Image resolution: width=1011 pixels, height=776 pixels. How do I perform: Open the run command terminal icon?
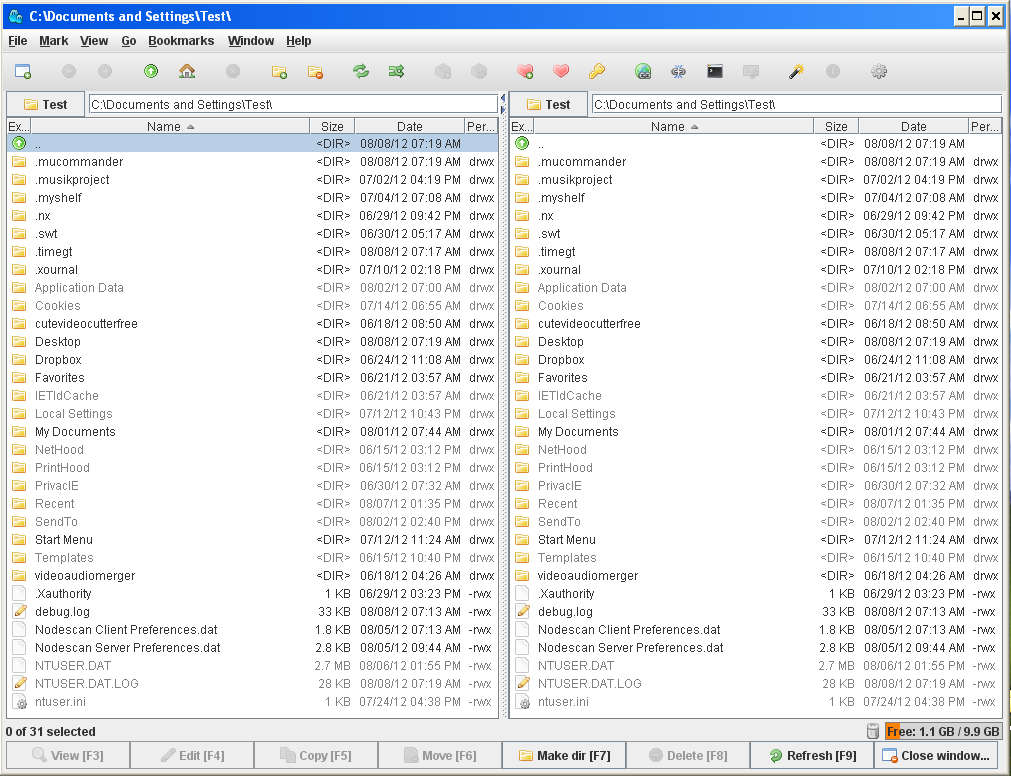coord(714,71)
